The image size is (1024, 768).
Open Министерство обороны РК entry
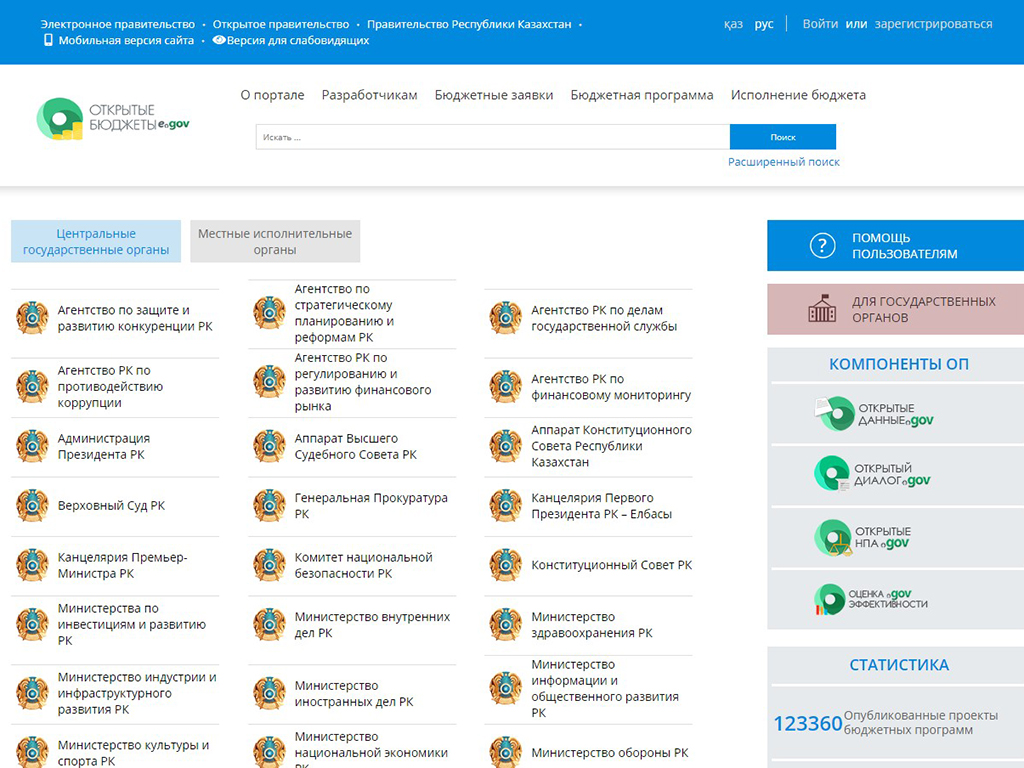609,752
